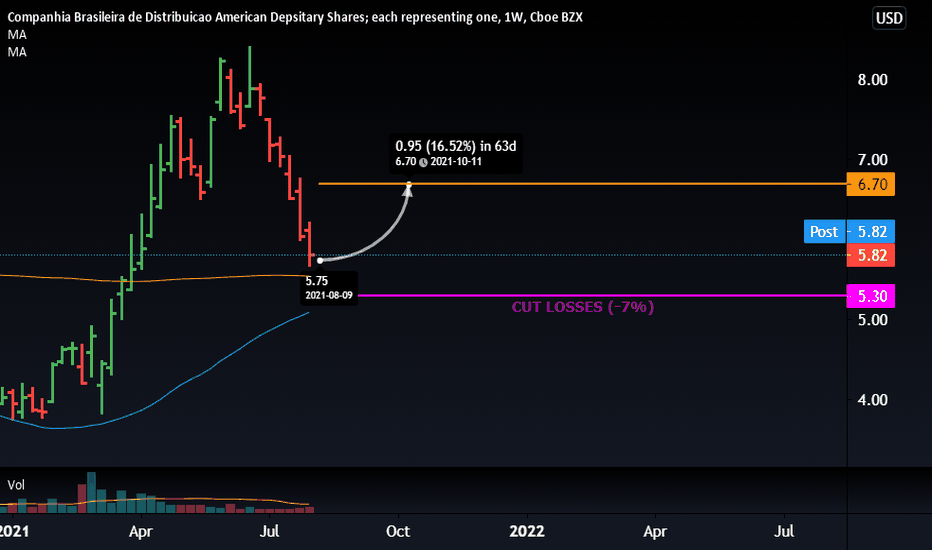The width and height of the screenshot is (932, 550).
Task: Click the first MA indicator label
Action: pos(17,34)
